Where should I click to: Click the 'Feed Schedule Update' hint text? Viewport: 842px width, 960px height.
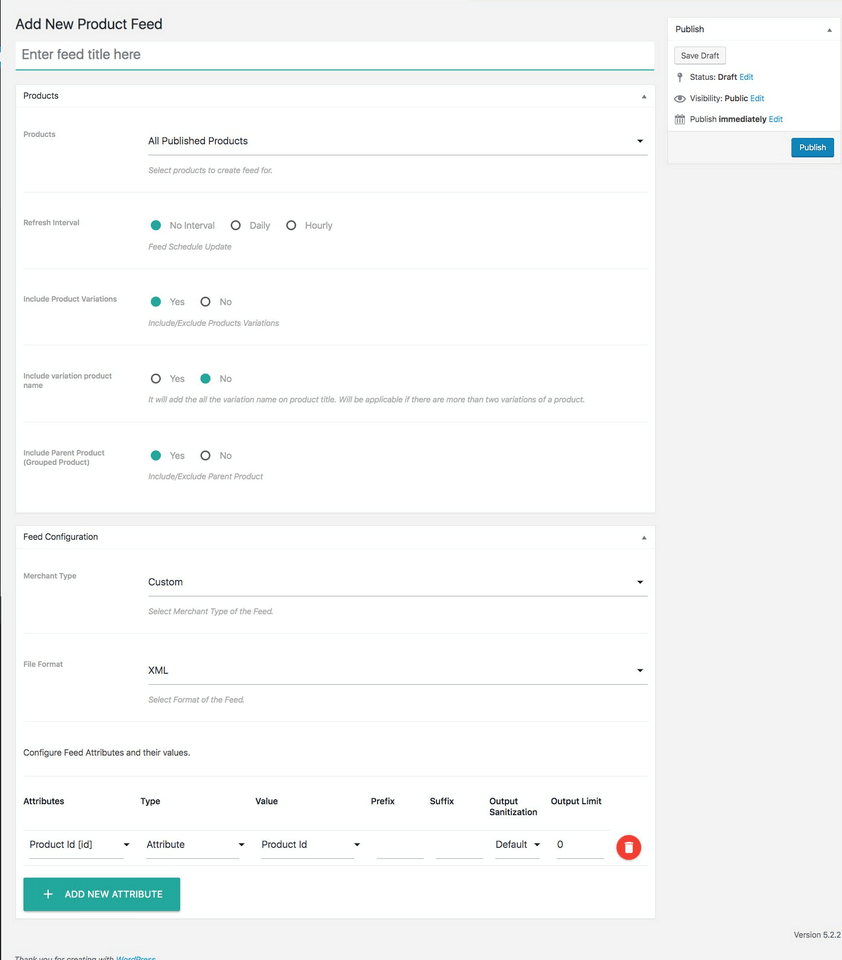[x=190, y=247]
